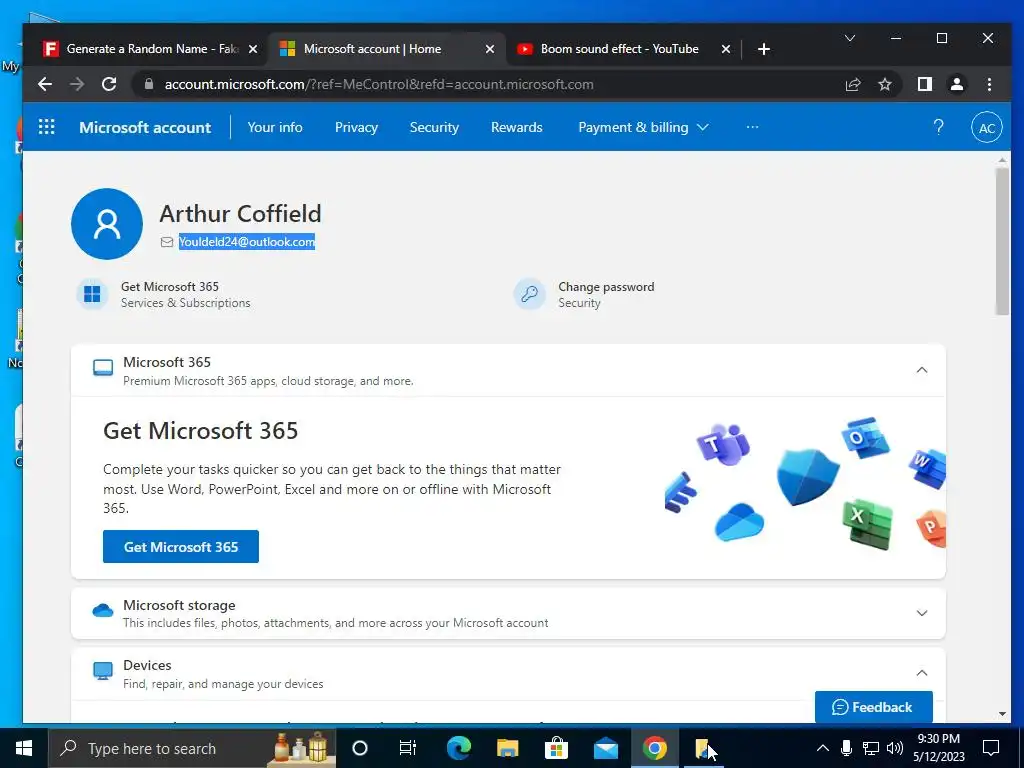
Task: Click the Type here to search box
Action: pos(193,748)
